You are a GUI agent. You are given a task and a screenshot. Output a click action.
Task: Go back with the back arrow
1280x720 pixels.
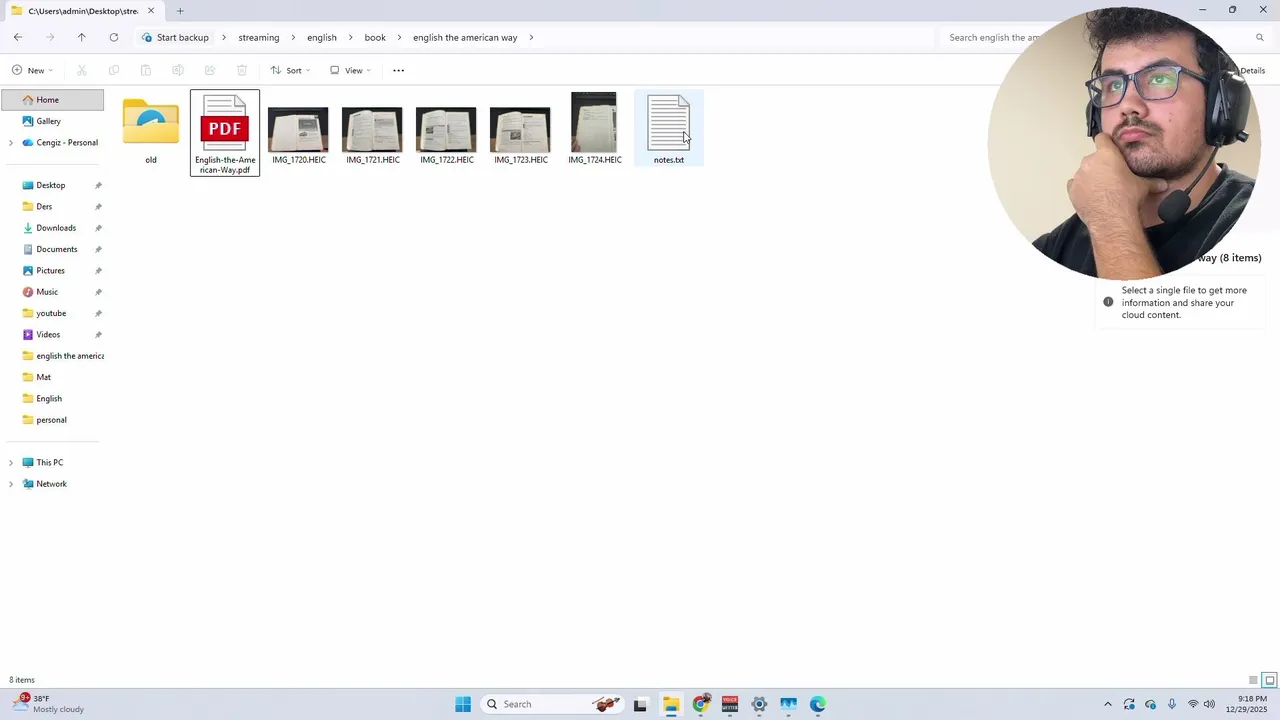[x=18, y=37]
